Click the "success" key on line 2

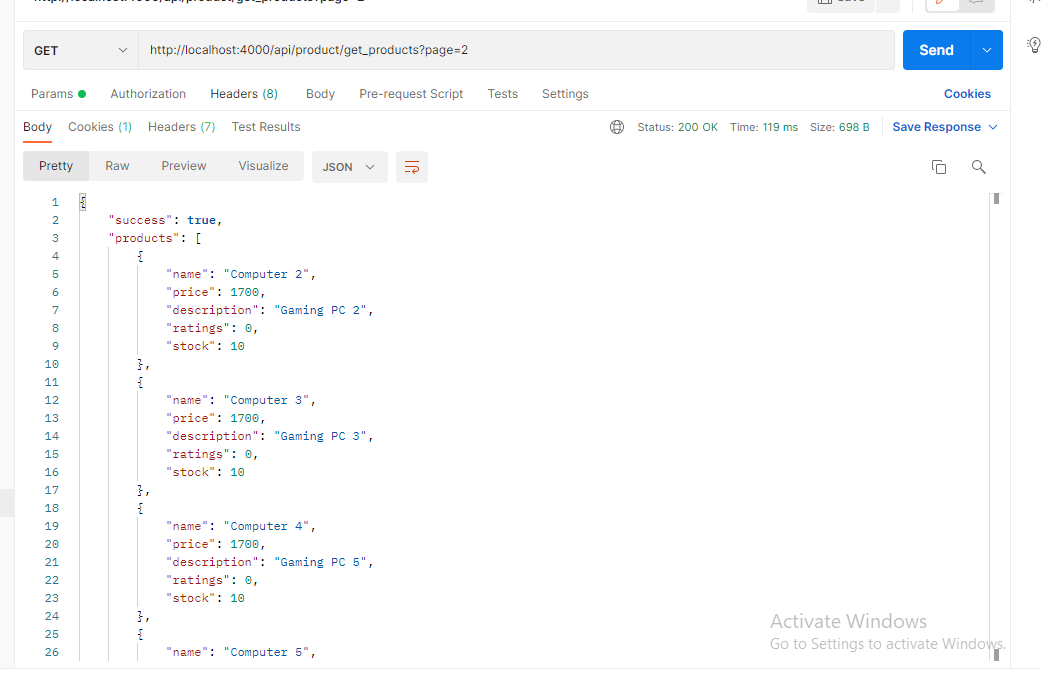pos(140,220)
